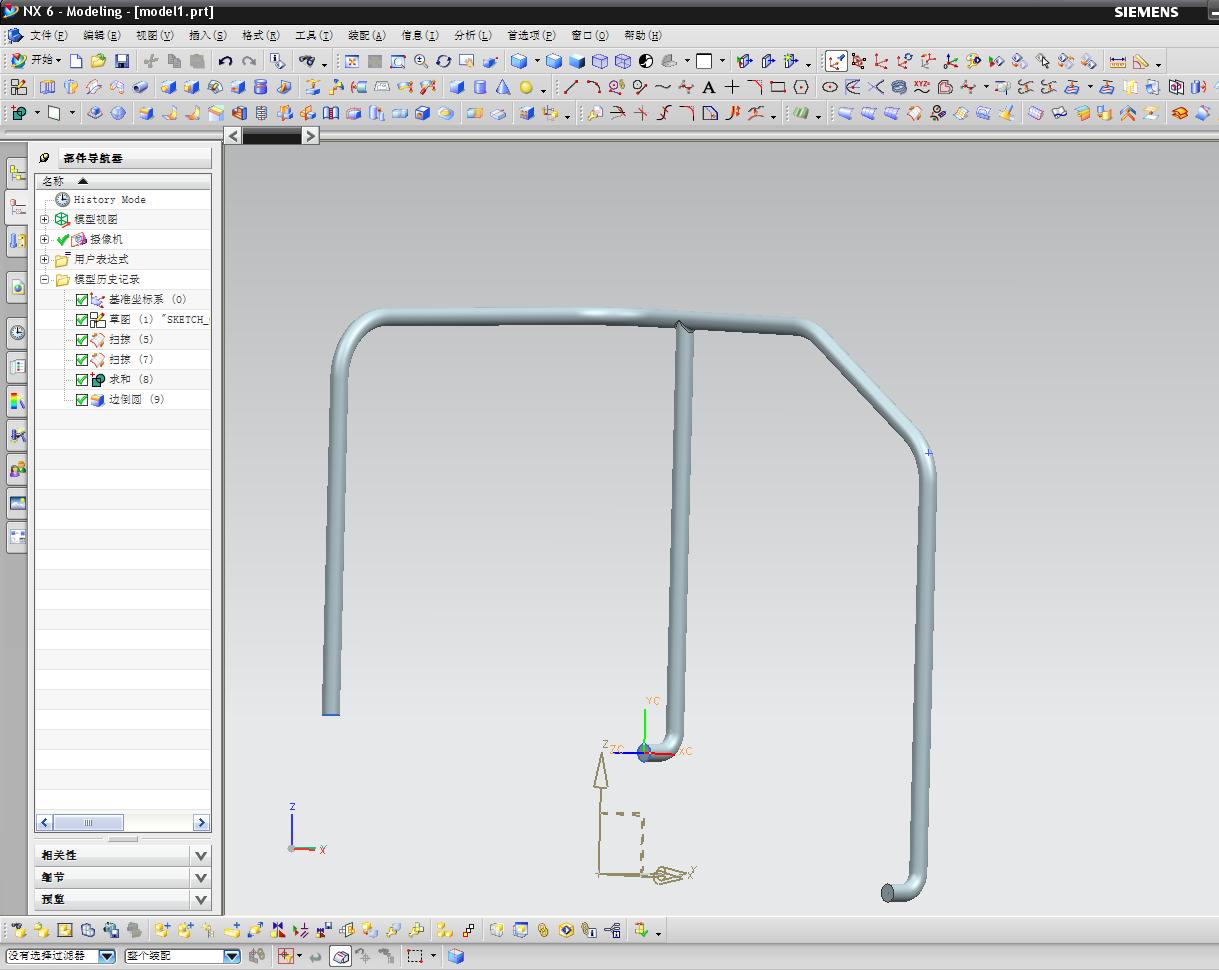Expand the 模型视图 tree node
The image size is (1219, 970).
(x=45, y=220)
